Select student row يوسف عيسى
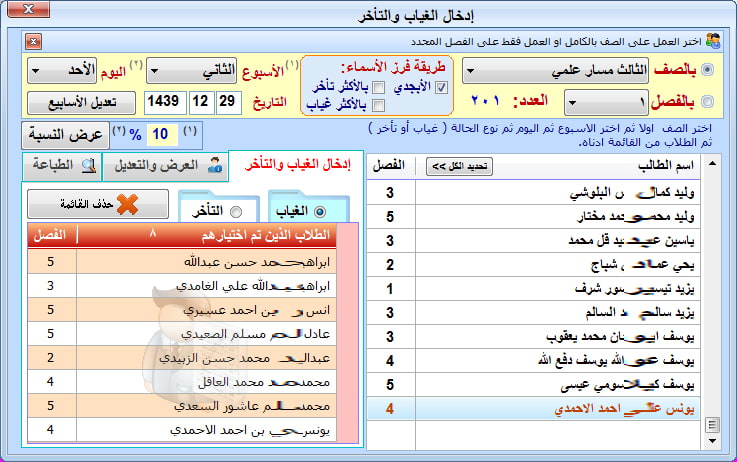The height and width of the screenshot is (462, 737). [533, 384]
